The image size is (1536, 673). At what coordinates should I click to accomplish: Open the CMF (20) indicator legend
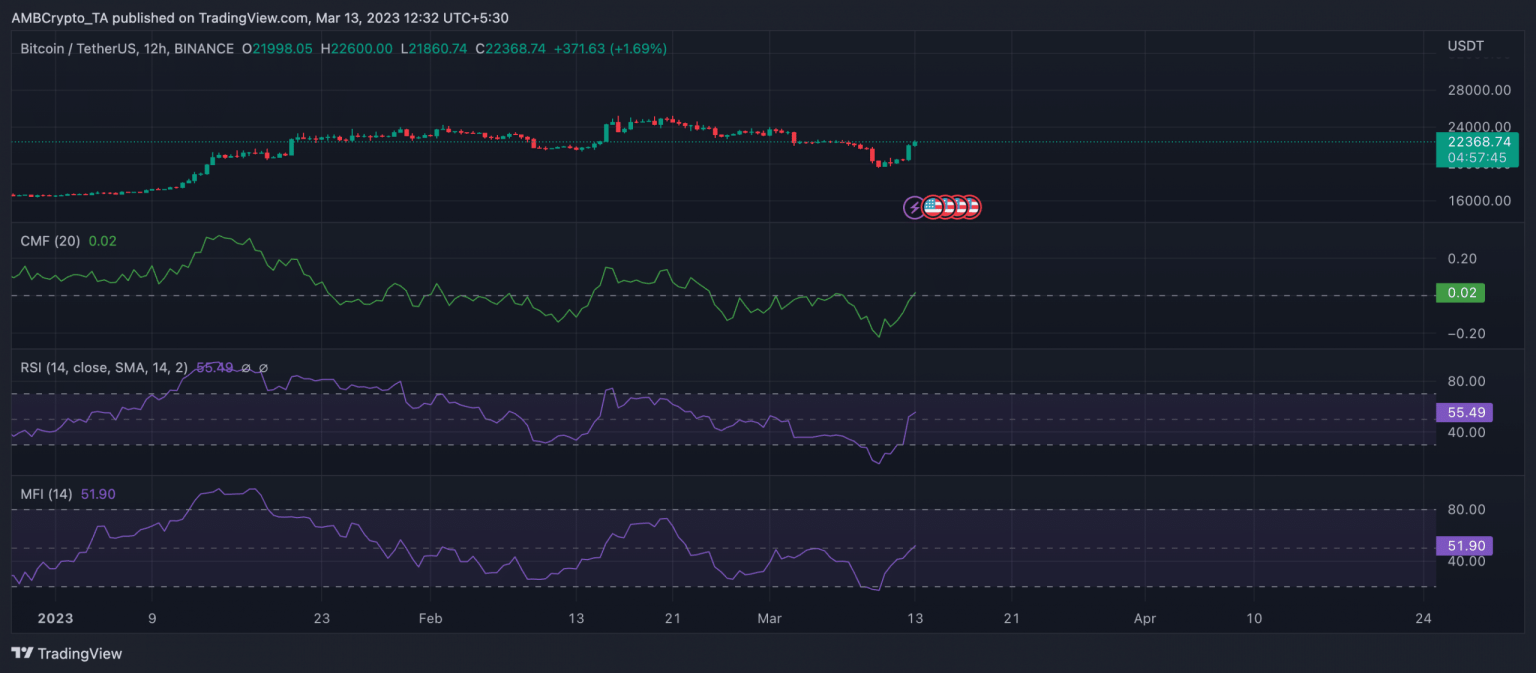tap(51, 241)
